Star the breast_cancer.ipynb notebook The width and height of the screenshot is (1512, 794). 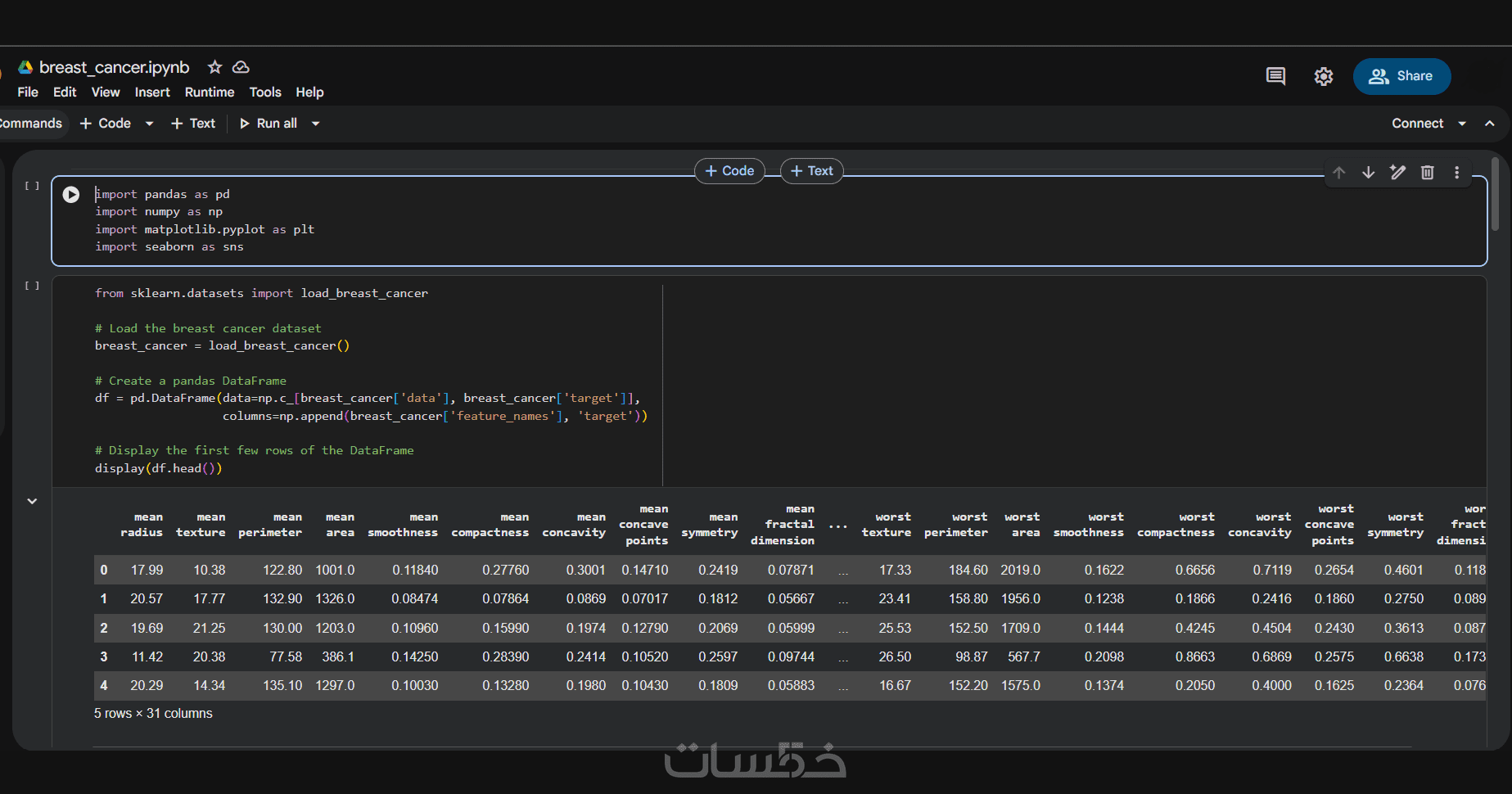(x=214, y=67)
